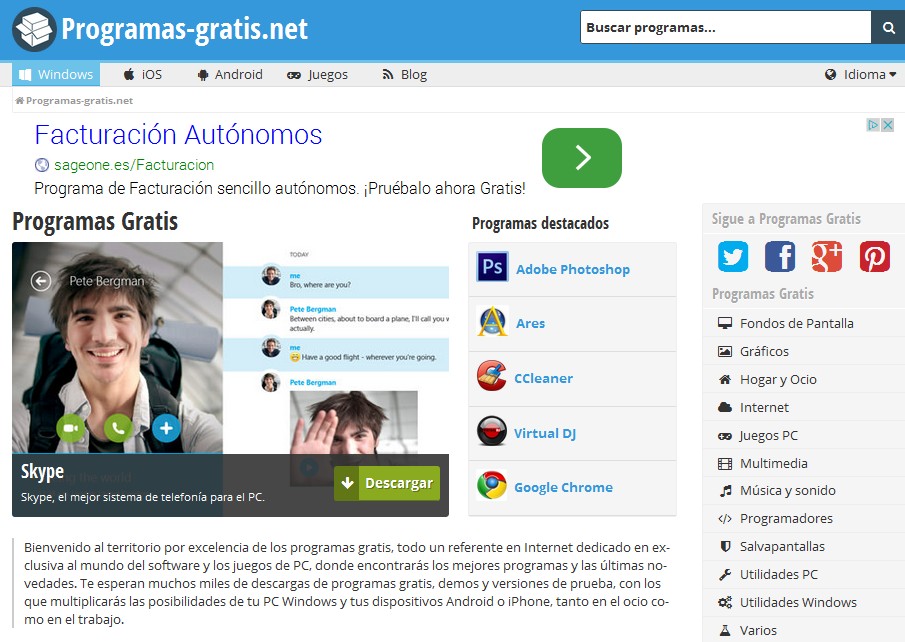This screenshot has width=905, height=642.
Task: Click the gears icon beside Utilidades Windows
Action: [725, 602]
